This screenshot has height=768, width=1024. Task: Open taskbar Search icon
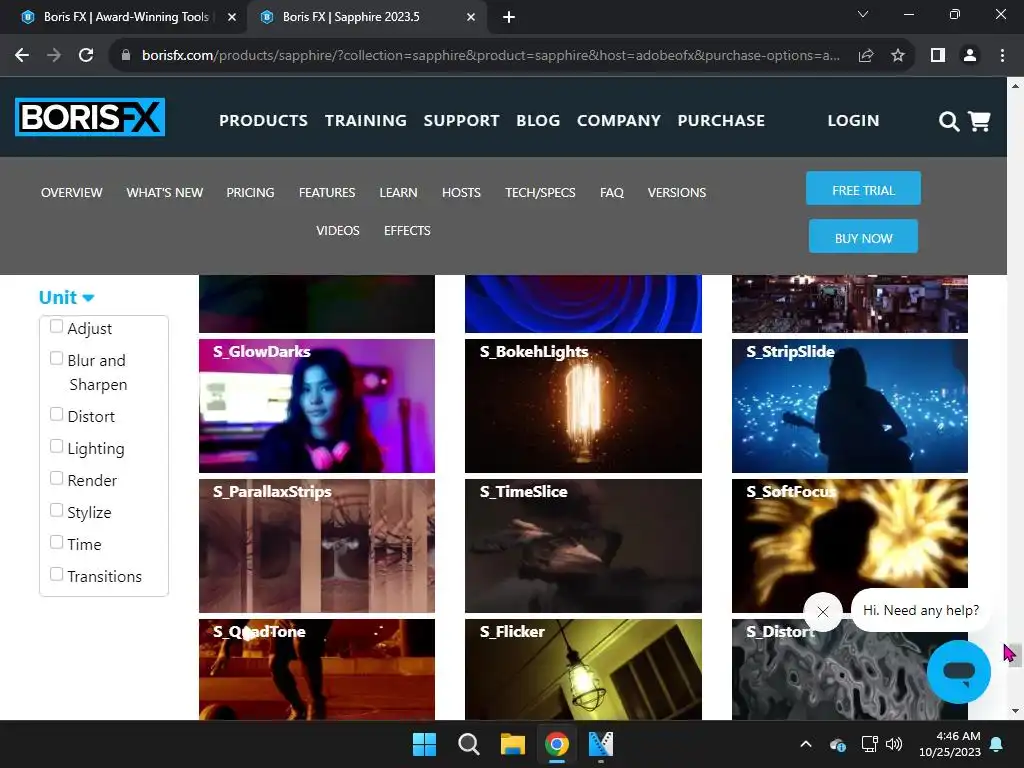pos(468,744)
